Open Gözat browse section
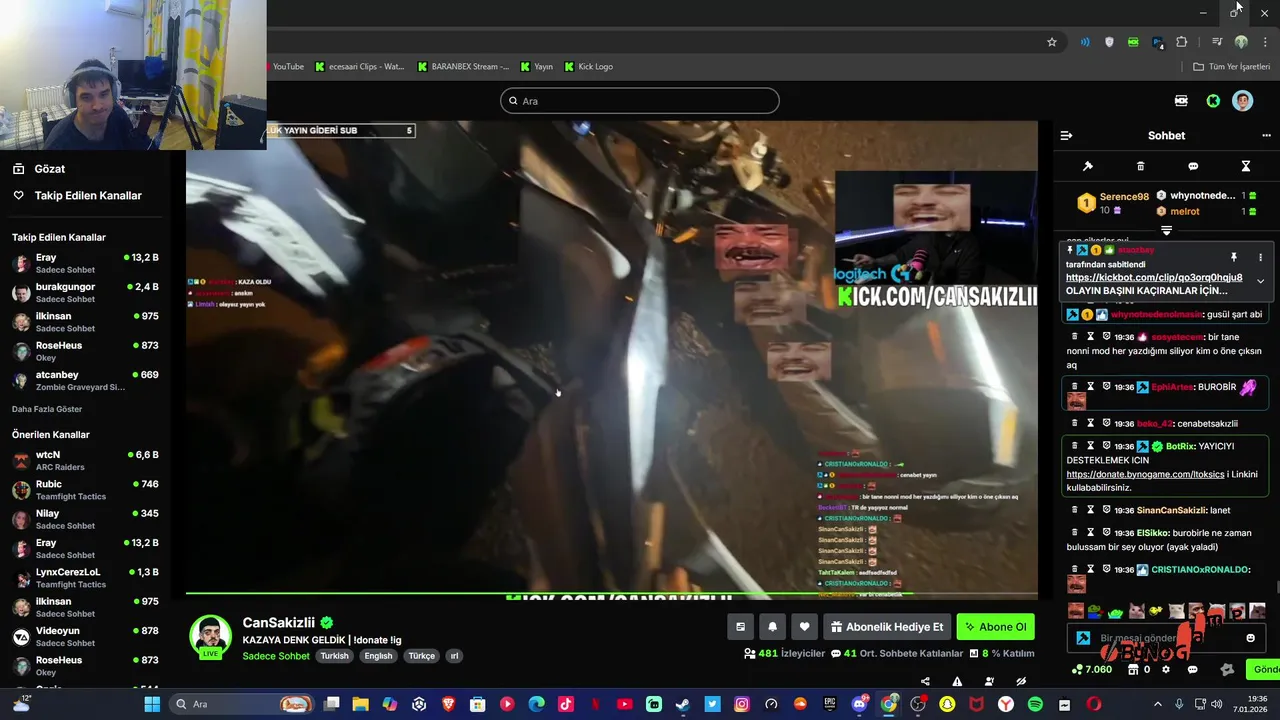 click(49, 169)
